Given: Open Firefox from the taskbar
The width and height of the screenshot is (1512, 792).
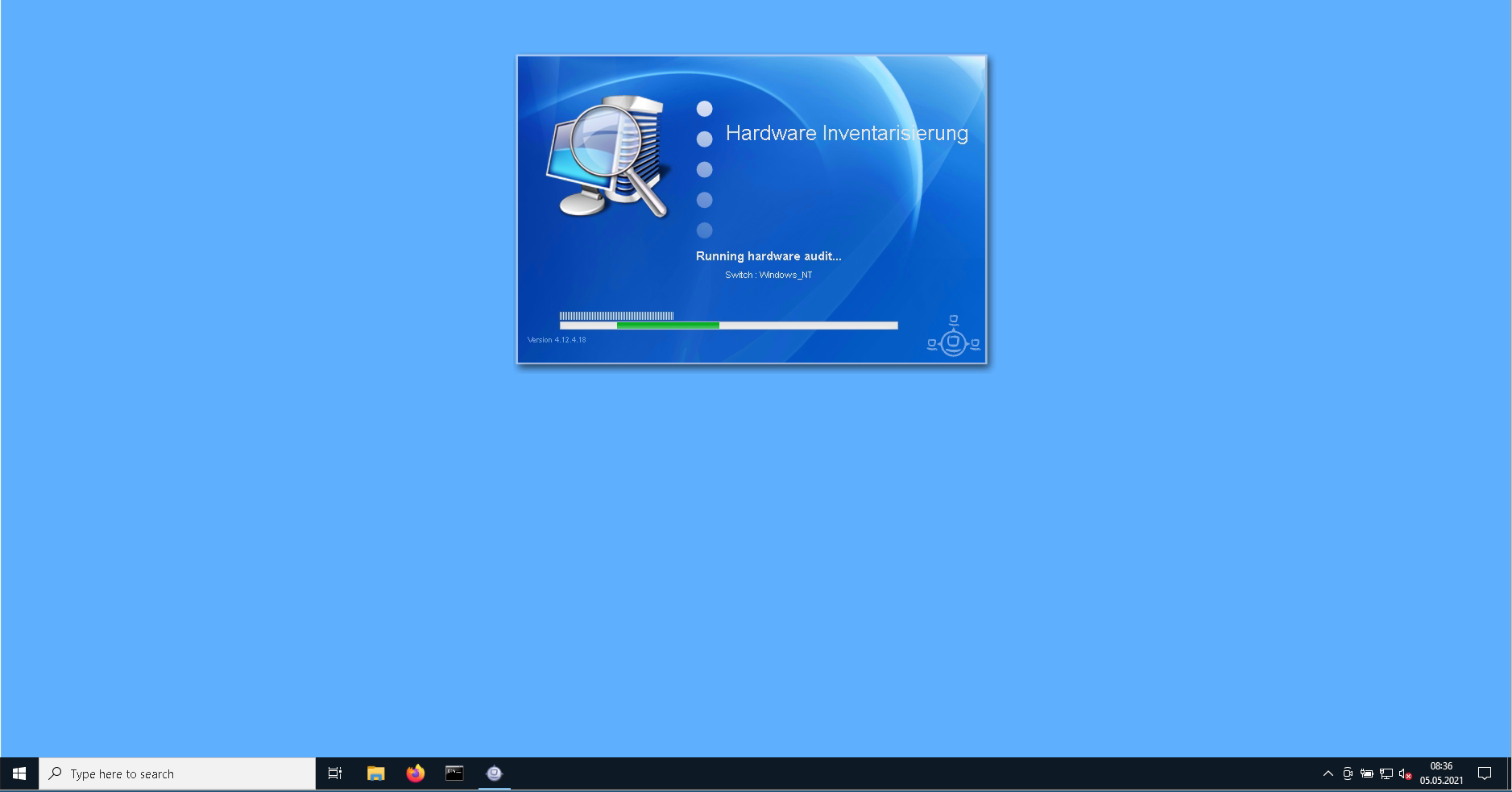Looking at the screenshot, I should tap(415, 773).
